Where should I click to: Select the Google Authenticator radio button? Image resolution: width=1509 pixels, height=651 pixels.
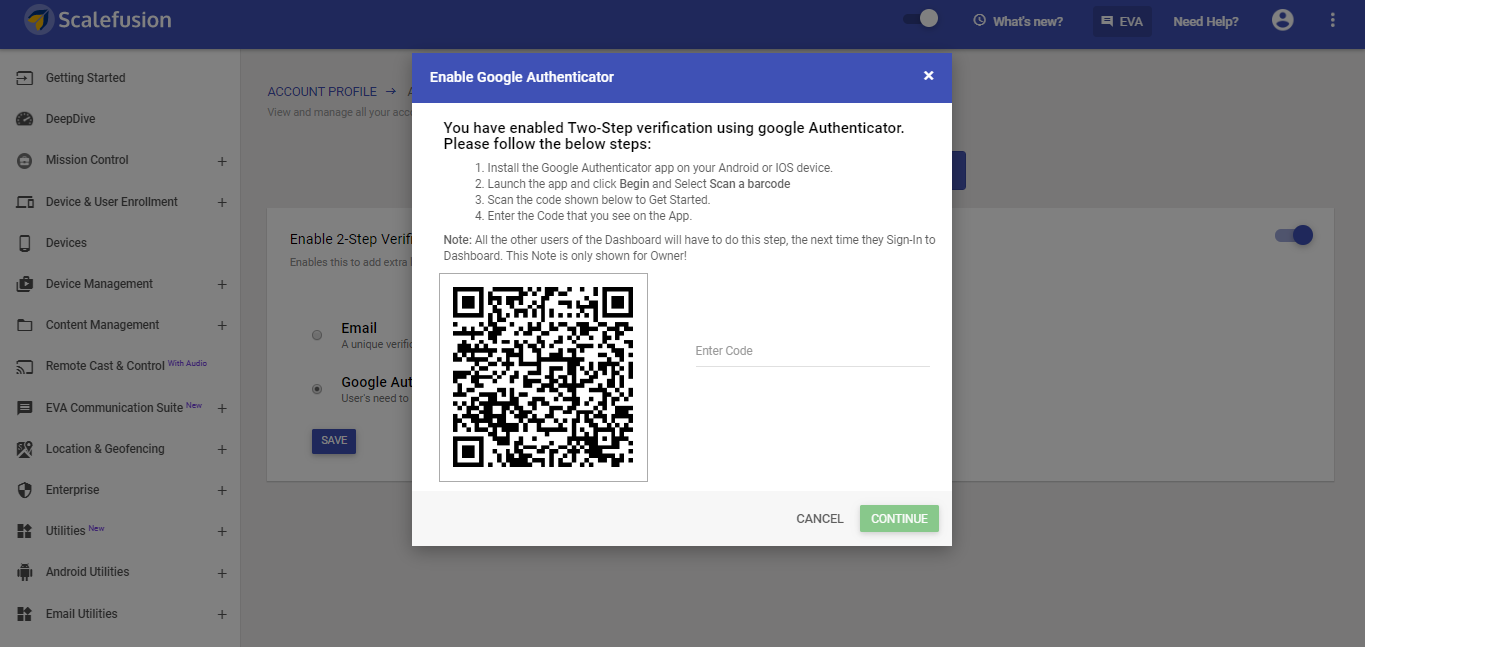tap(317, 389)
